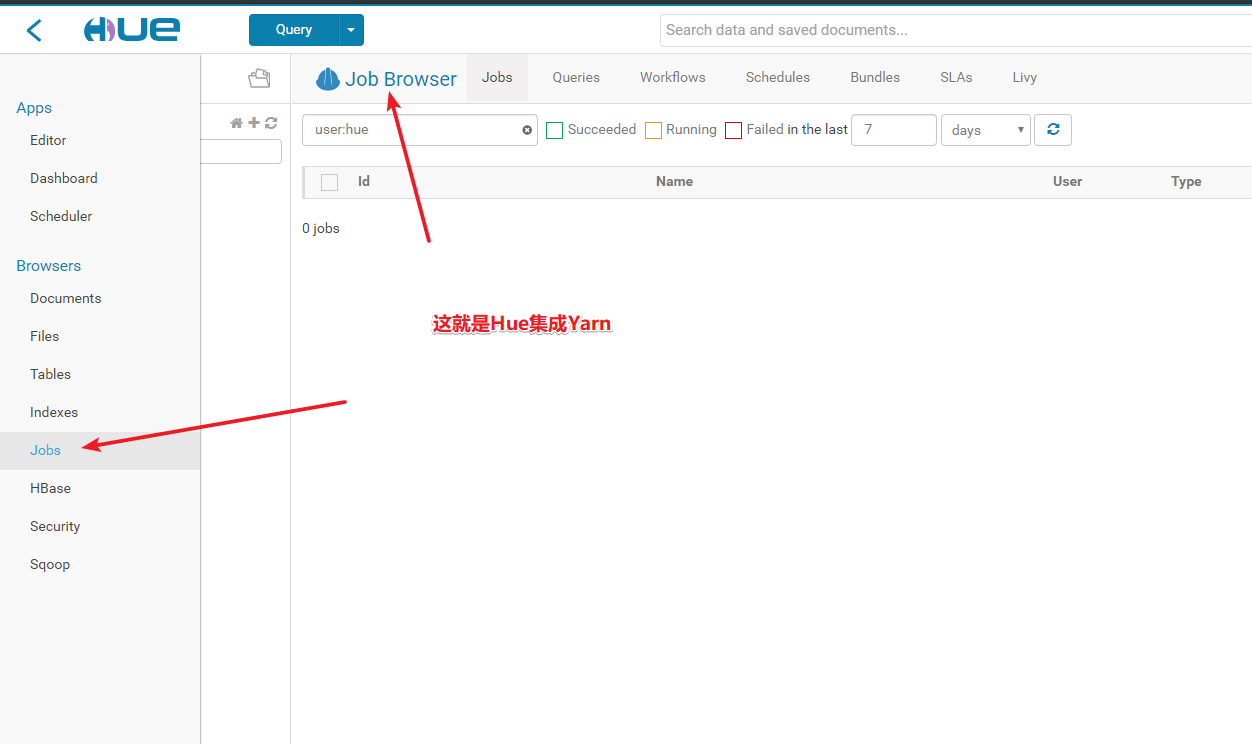The image size is (1252, 744).
Task: Clear the user:hue filter with x icon
Action: [527, 130]
